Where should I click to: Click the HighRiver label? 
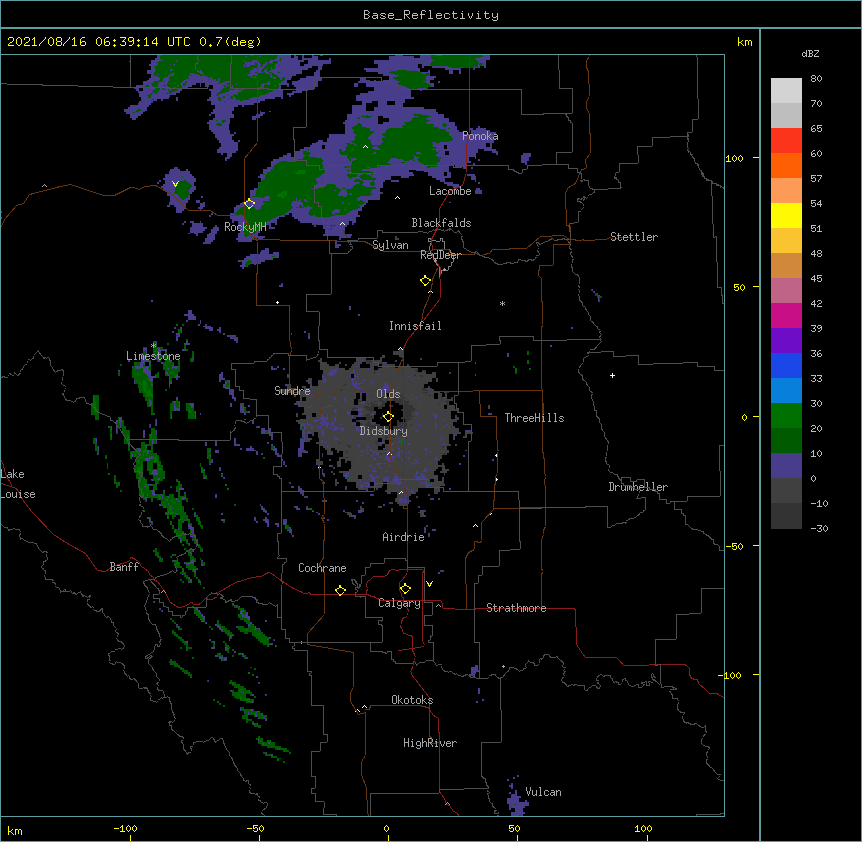coord(430,743)
